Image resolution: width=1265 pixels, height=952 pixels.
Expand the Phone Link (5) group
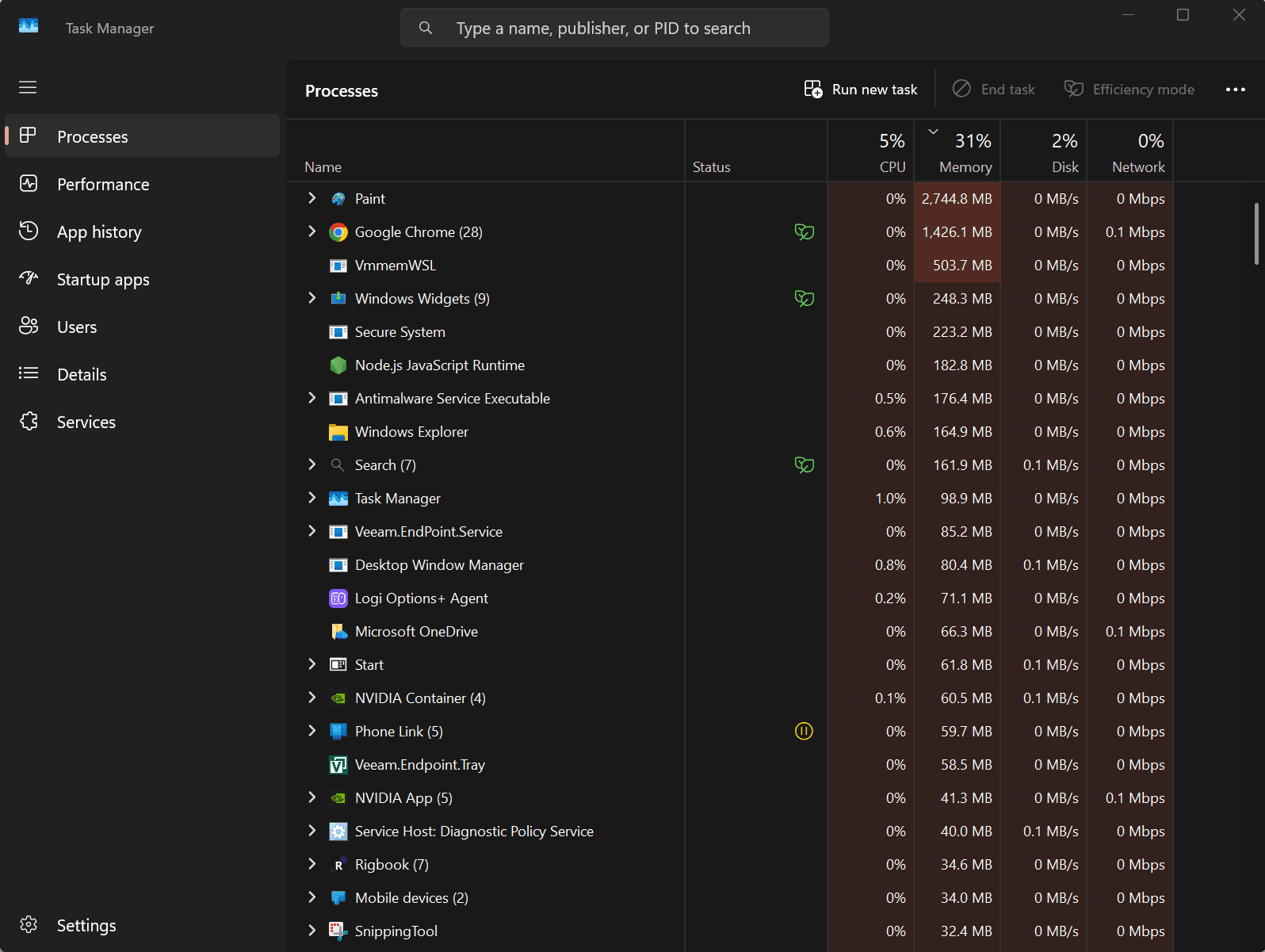[311, 731]
